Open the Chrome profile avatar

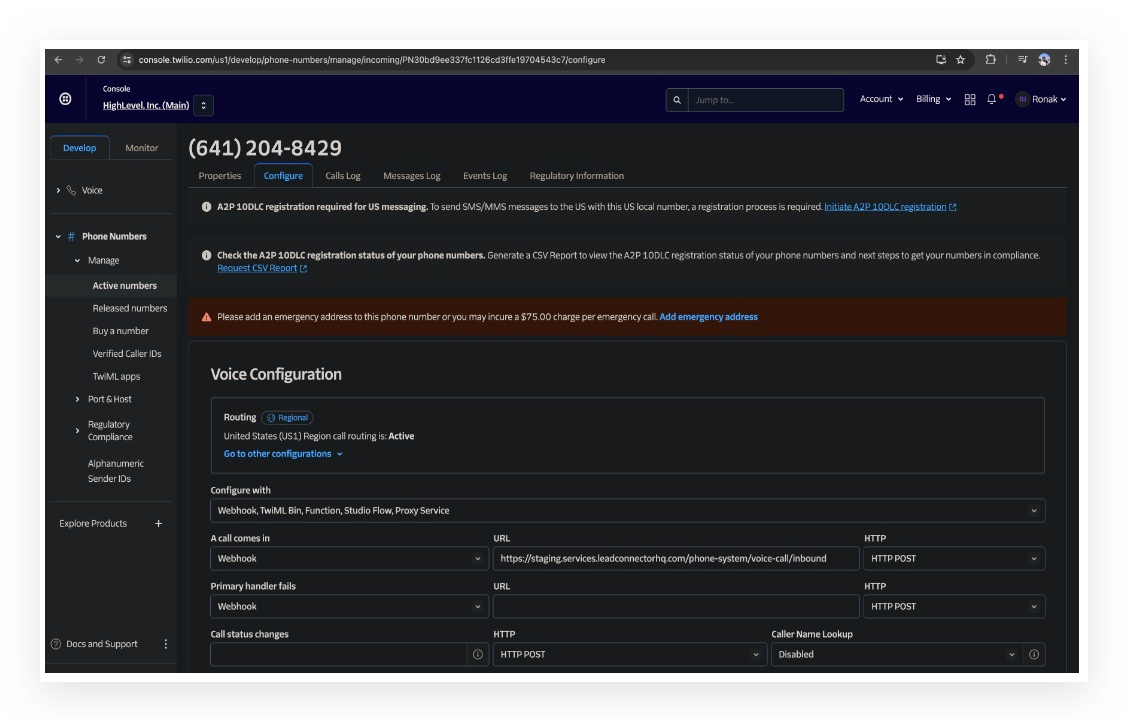tap(1045, 60)
